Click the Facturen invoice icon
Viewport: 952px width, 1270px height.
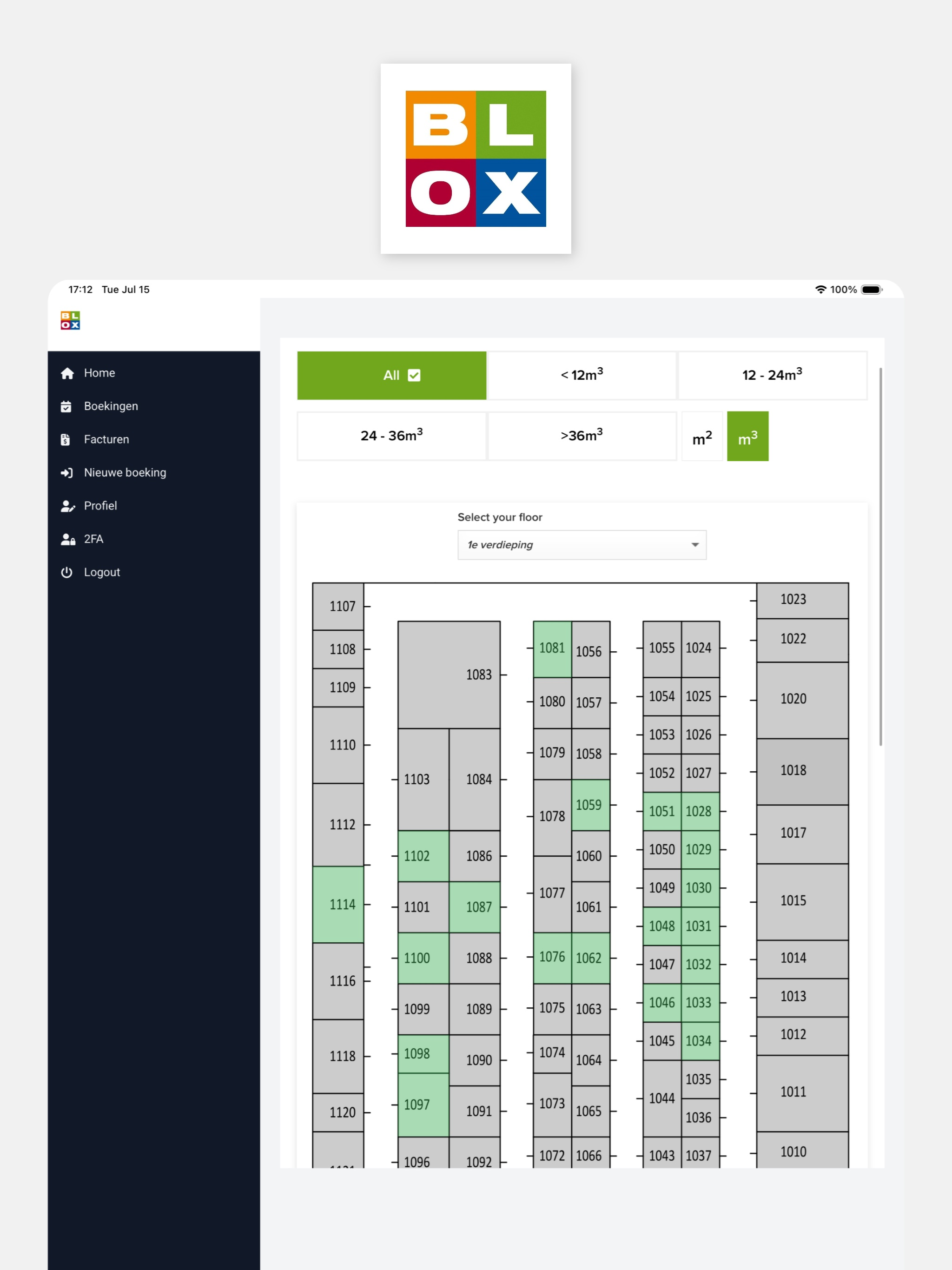[66, 440]
